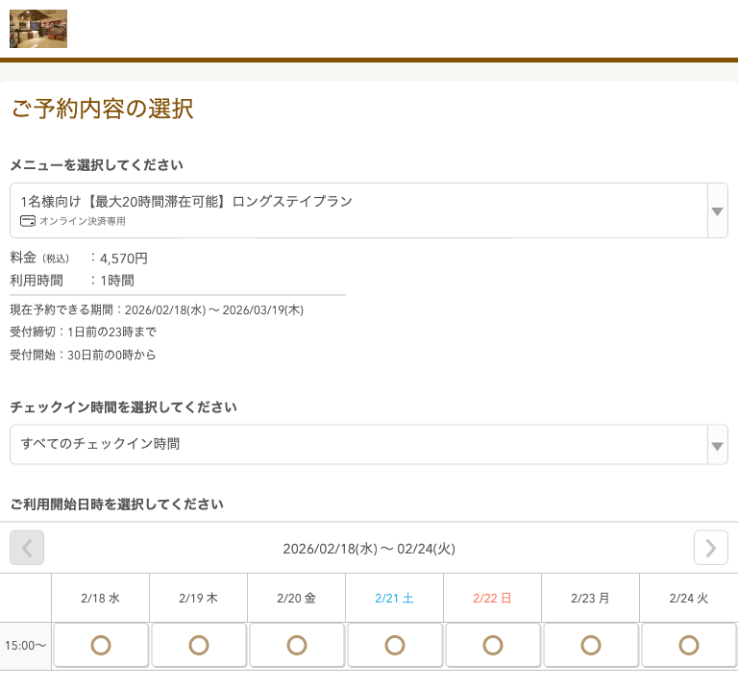
Task: Select 15:00 slot circle for 2/24 Tuesday
Action: tap(688, 645)
